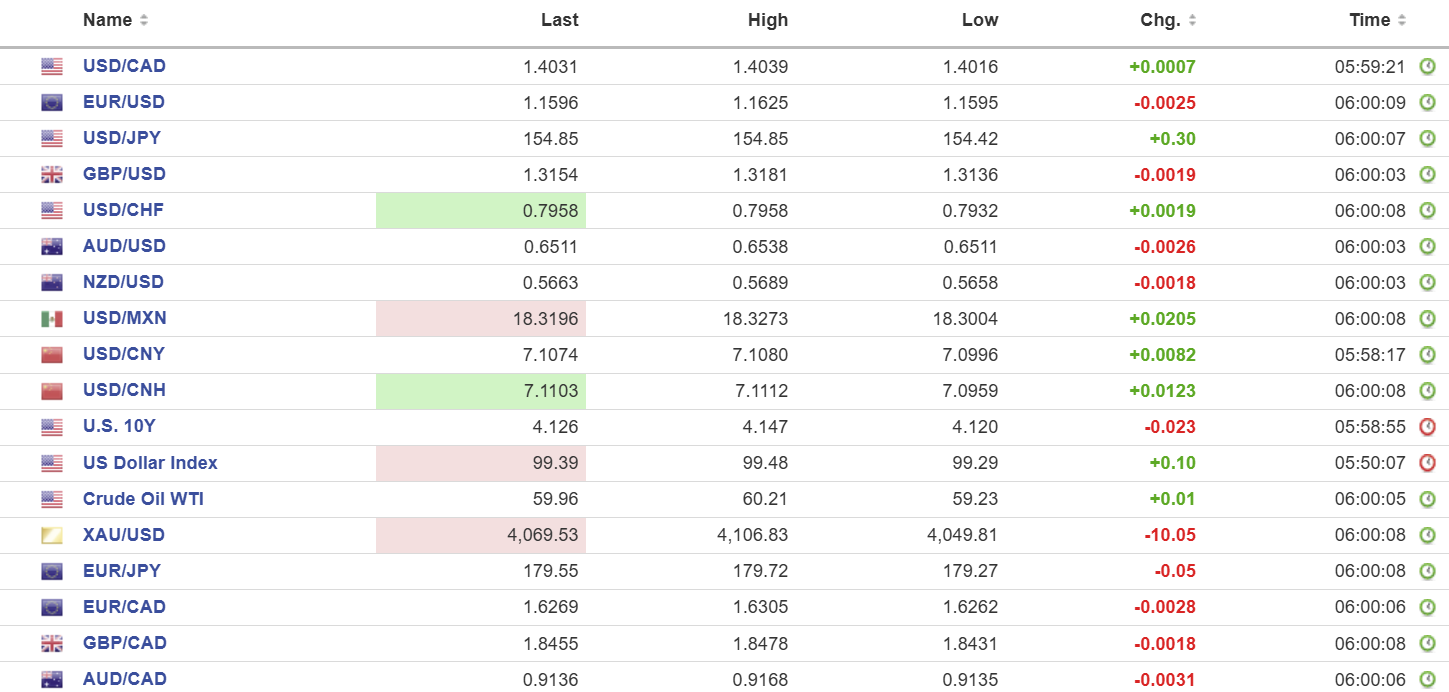Viewport: 1449px width, 692px height.
Task: Click the gold bar icon beside XAU/USD
Action: pos(52,535)
